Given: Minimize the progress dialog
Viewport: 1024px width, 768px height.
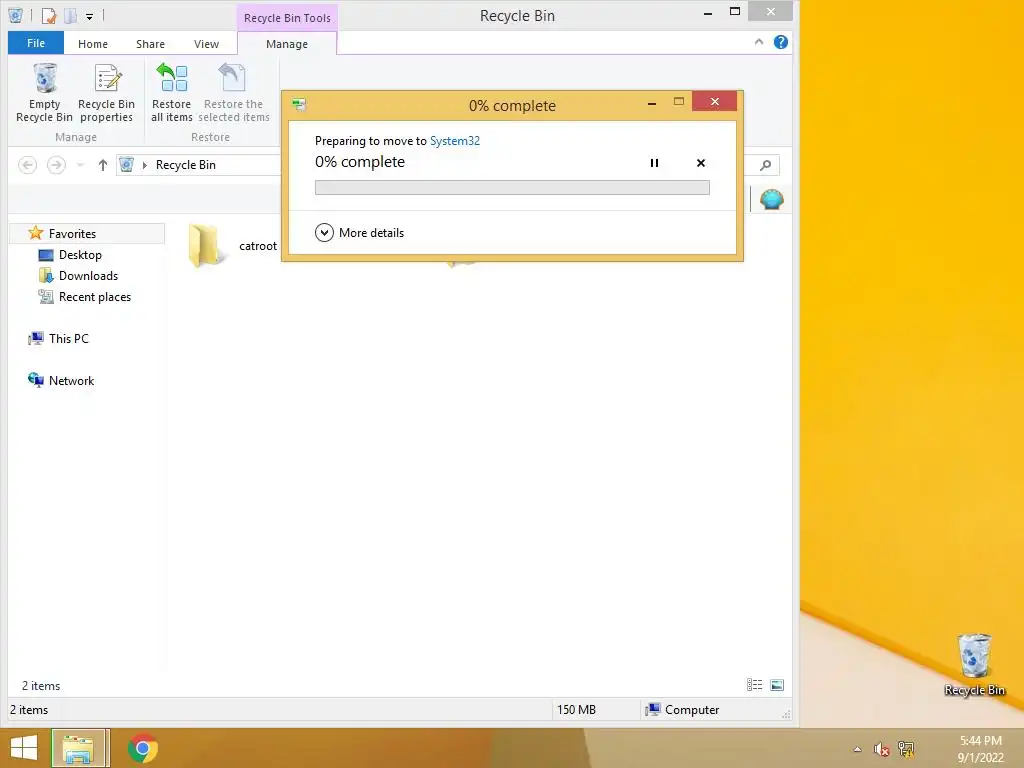Looking at the screenshot, I should 651,103.
